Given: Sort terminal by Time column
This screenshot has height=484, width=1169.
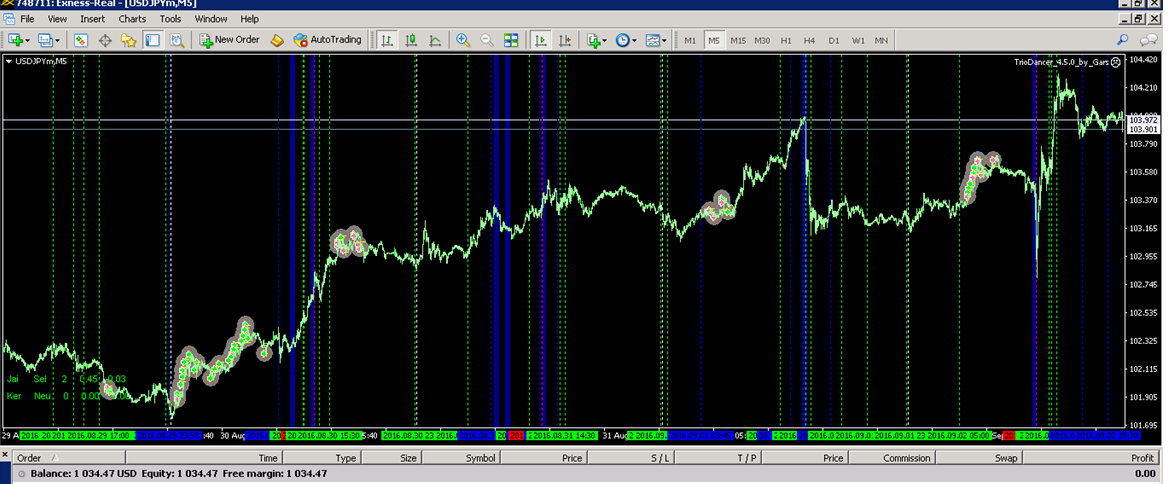Looking at the screenshot, I should [203, 458].
